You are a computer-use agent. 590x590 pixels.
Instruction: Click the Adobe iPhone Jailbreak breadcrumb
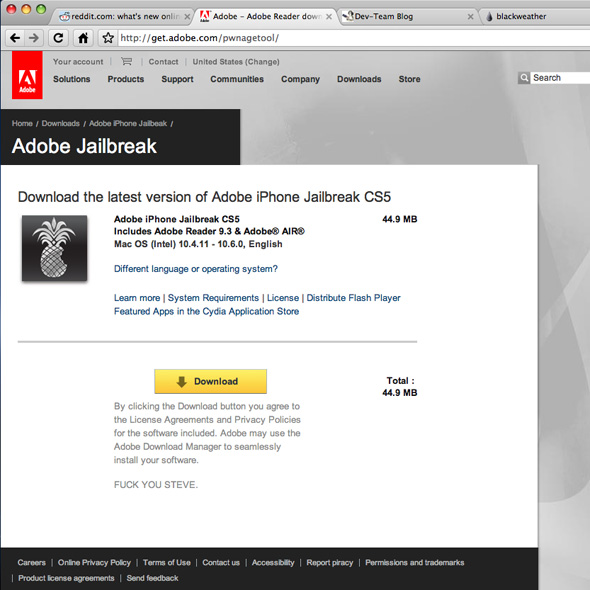(x=128, y=123)
